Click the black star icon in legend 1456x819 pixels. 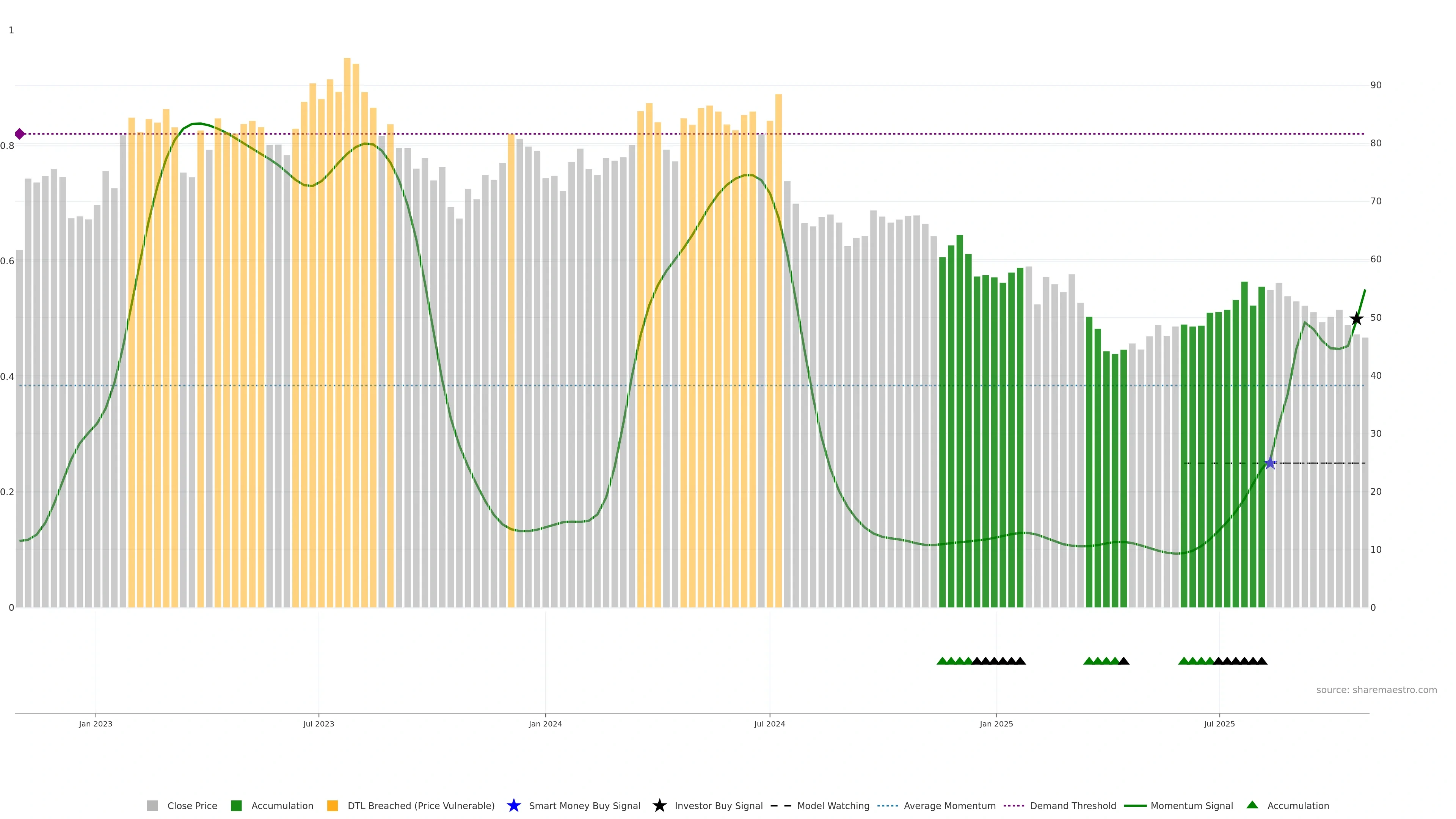pos(660,805)
